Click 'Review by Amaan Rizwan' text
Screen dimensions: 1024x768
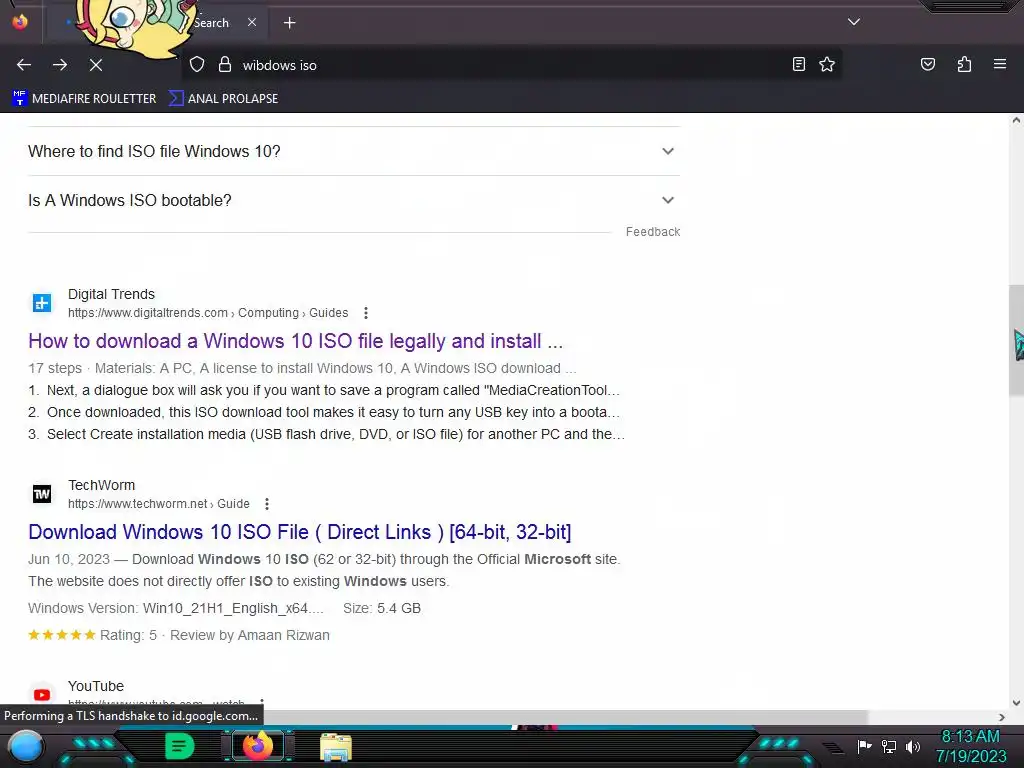click(249, 635)
